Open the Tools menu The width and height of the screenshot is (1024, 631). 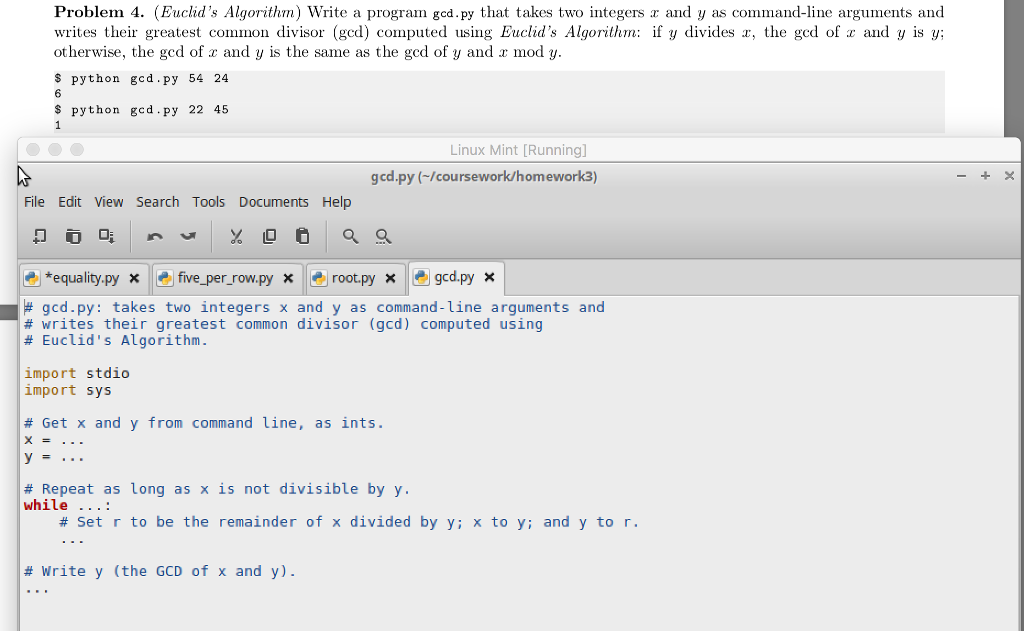click(208, 202)
